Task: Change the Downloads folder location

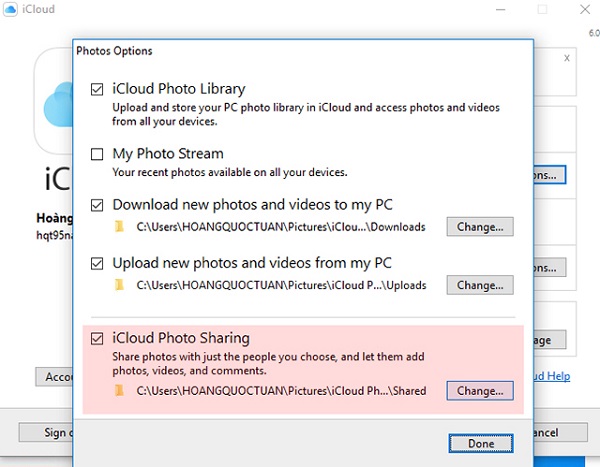Action: [x=480, y=227]
